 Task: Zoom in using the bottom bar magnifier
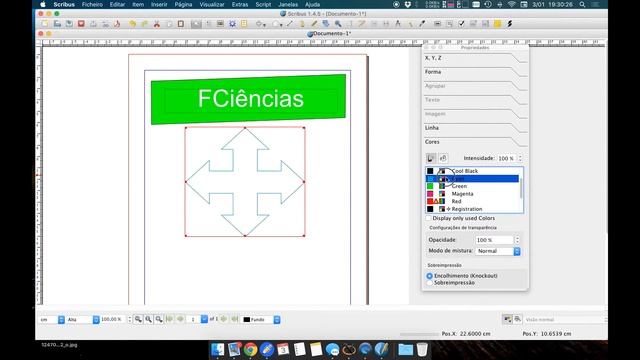click(x=159, y=320)
